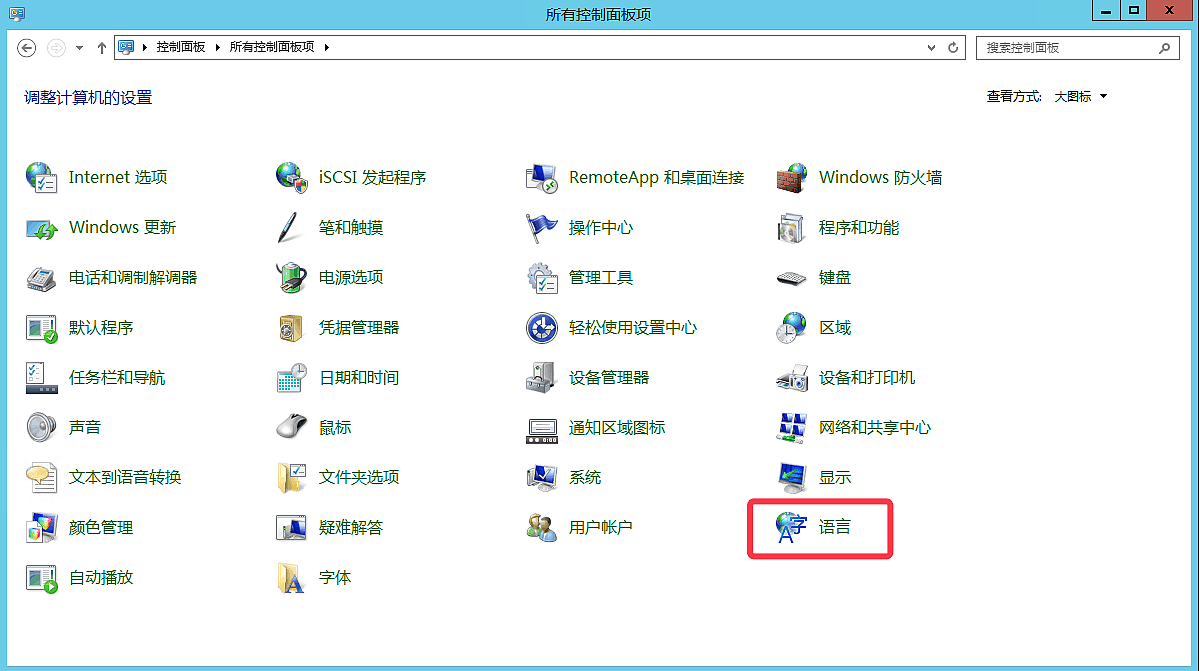1199x671 pixels.
Task: Open Windows 防火墙 firewall icon
Action: (792, 178)
